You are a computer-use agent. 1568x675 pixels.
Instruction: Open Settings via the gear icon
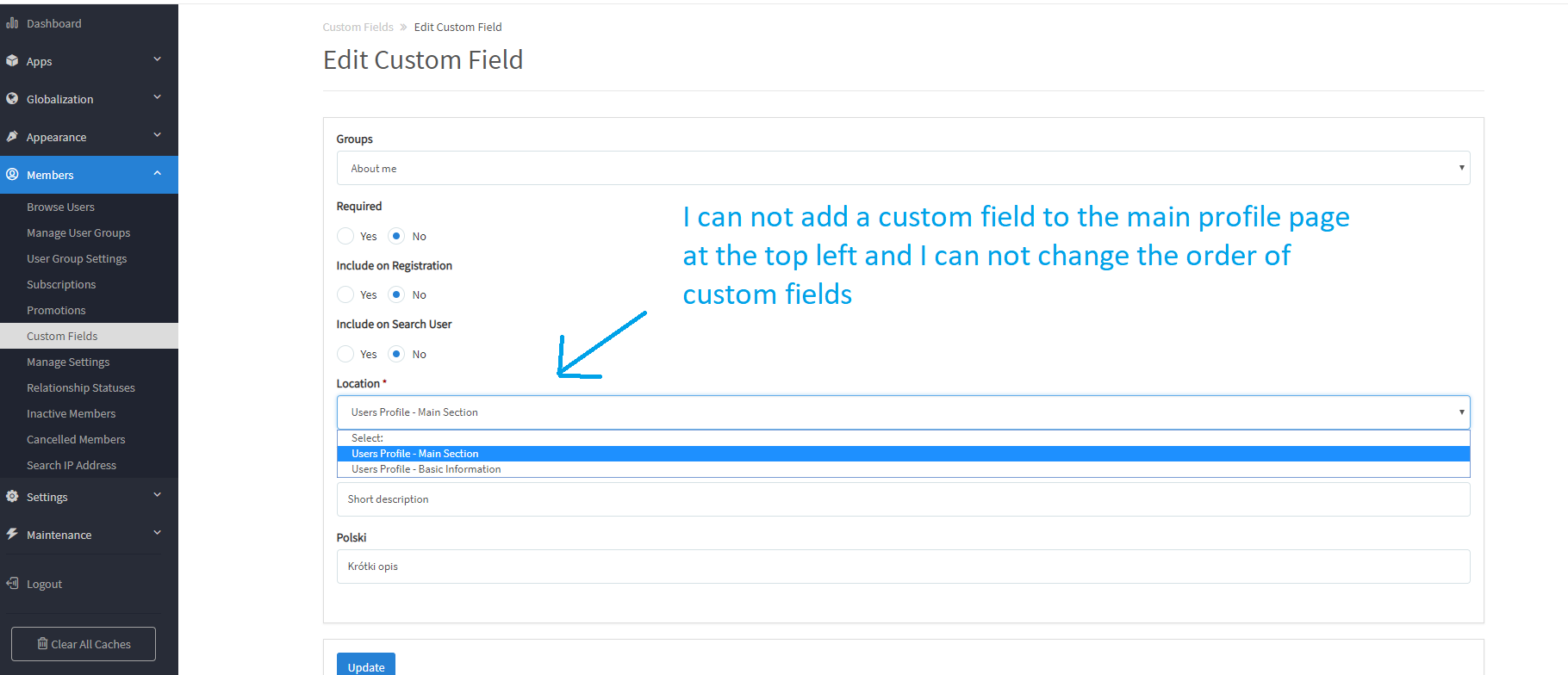[x=13, y=496]
